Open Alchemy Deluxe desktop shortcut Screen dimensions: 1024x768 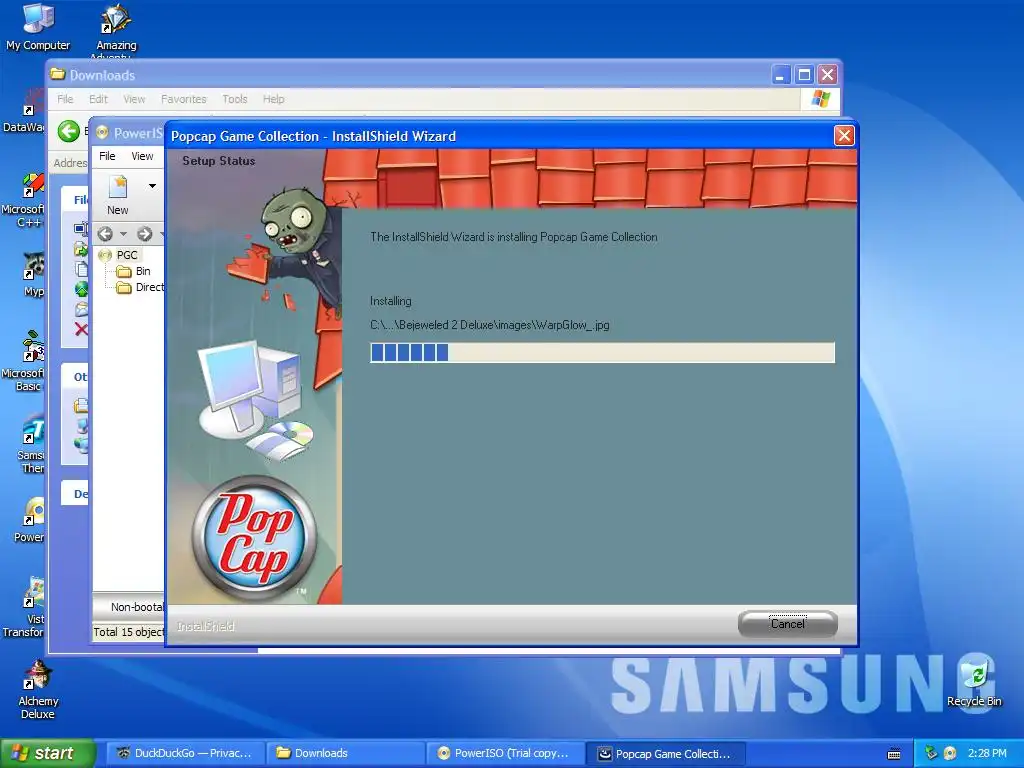pyautogui.click(x=38, y=690)
